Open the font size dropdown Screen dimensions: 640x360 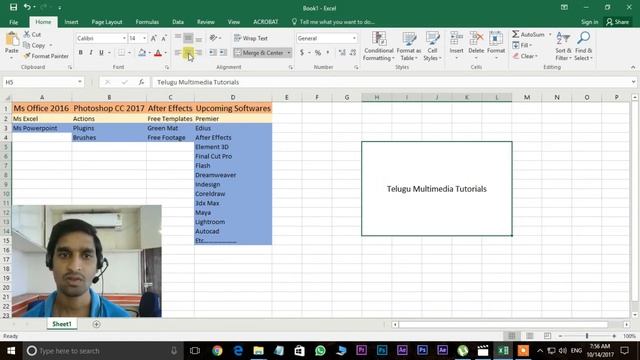(144, 38)
